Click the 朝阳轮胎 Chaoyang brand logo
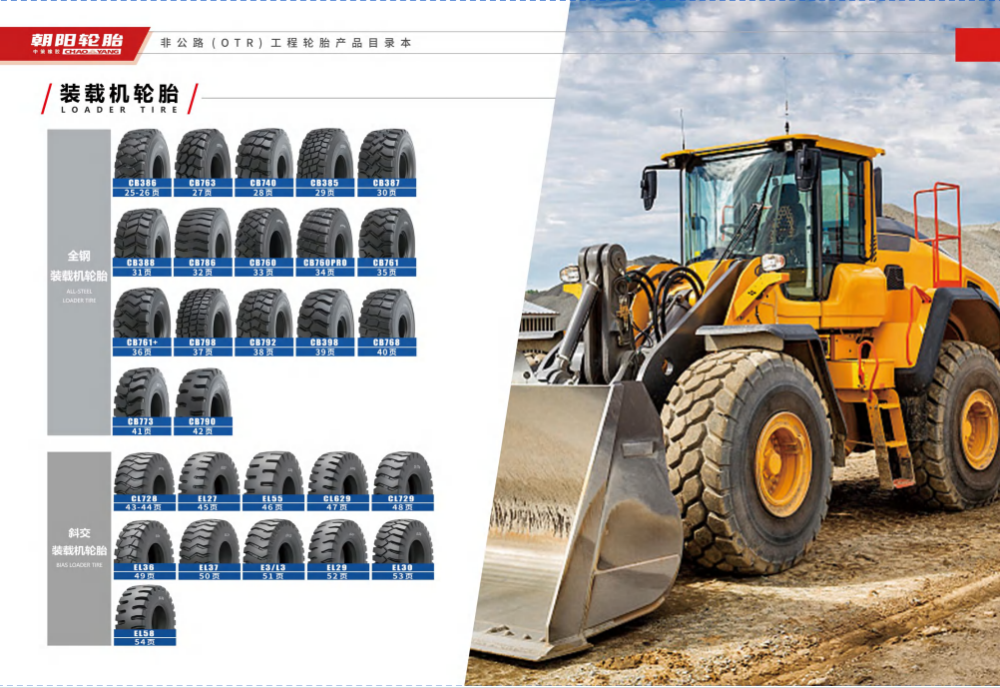The width and height of the screenshot is (1000, 688). coord(77,44)
